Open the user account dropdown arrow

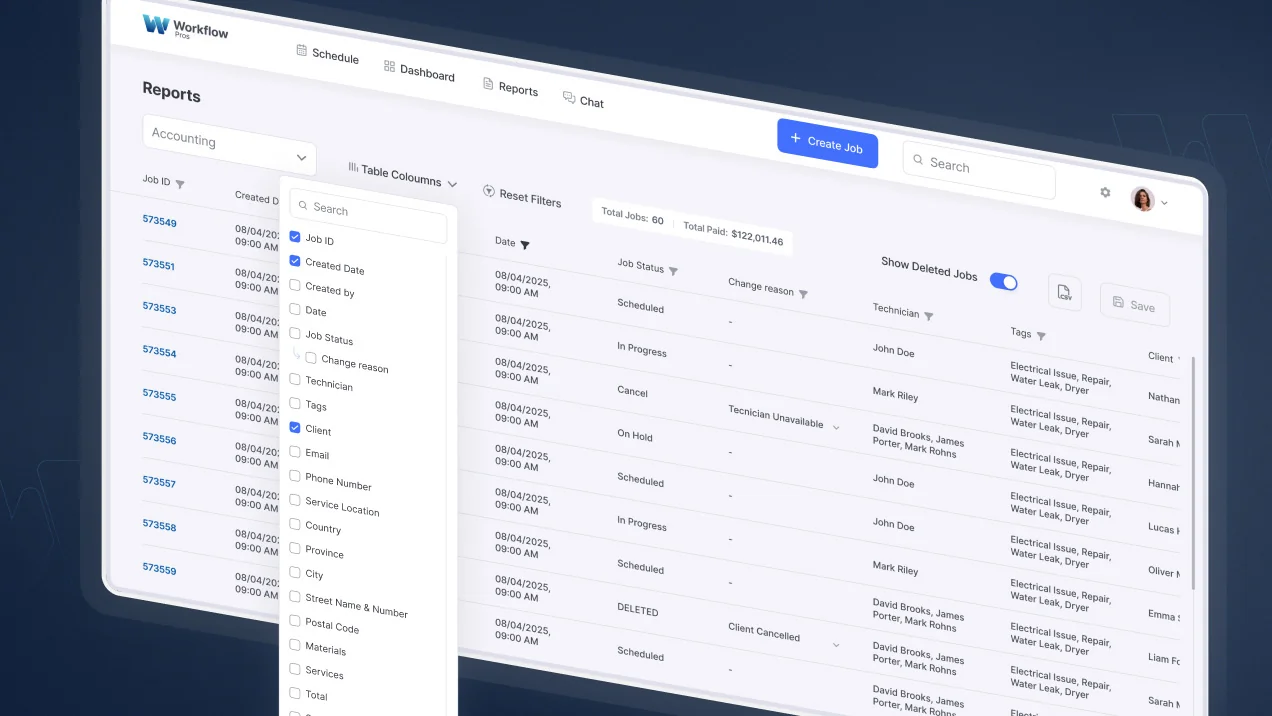1164,203
